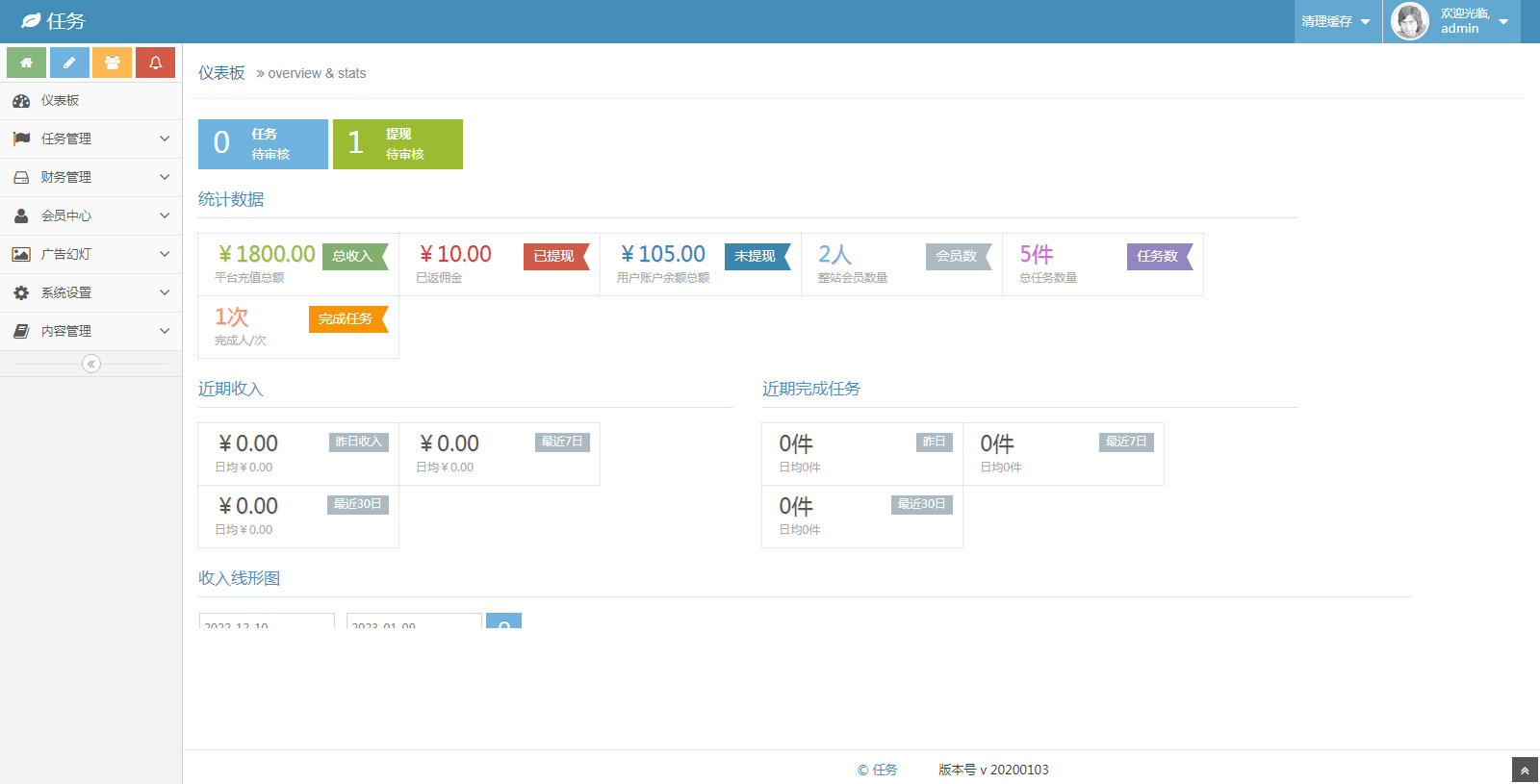
Task: Click the ￥10.00 withdrawn value
Action: point(455,254)
